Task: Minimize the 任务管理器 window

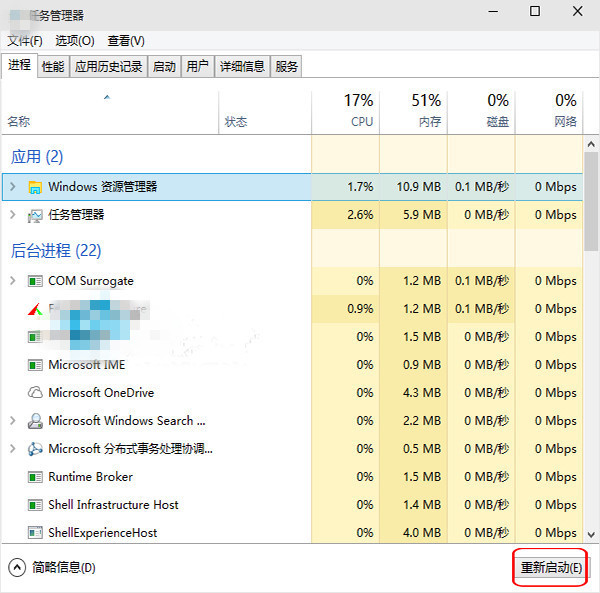Action: (x=493, y=11)
